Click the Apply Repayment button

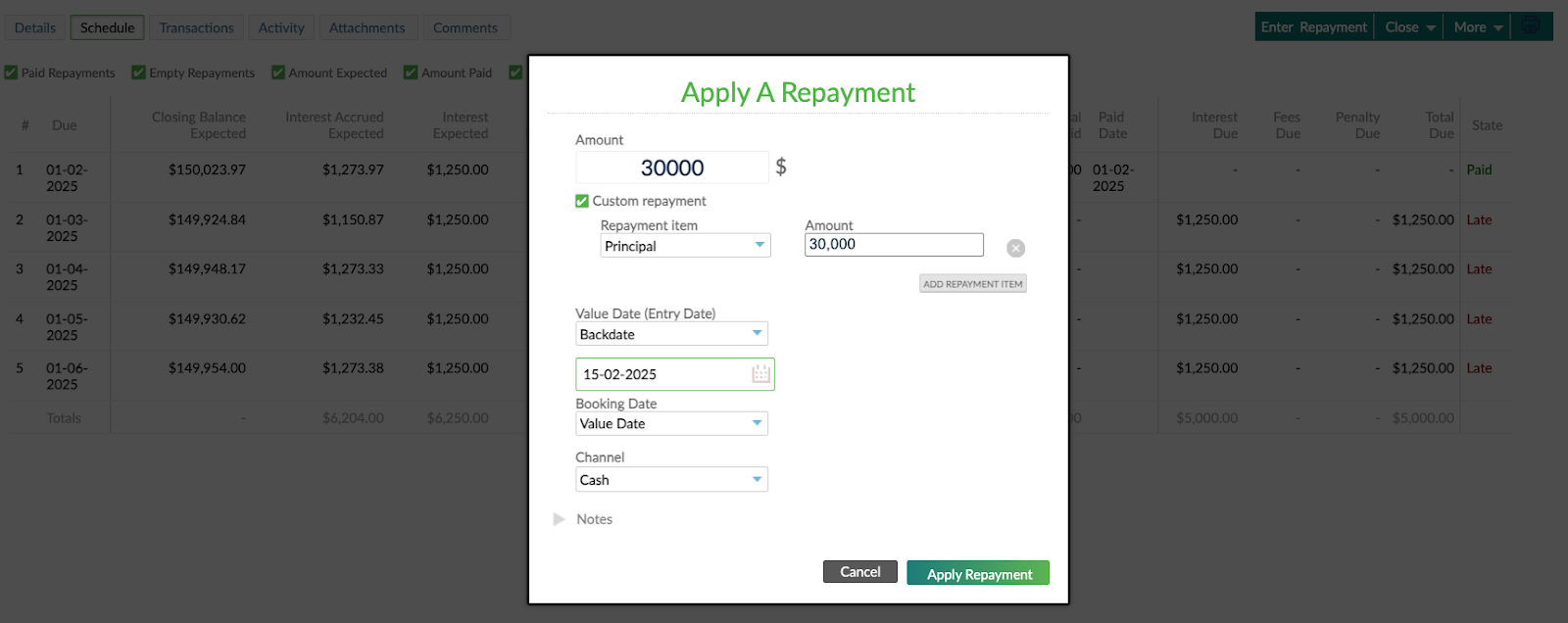tap(978, 573)
